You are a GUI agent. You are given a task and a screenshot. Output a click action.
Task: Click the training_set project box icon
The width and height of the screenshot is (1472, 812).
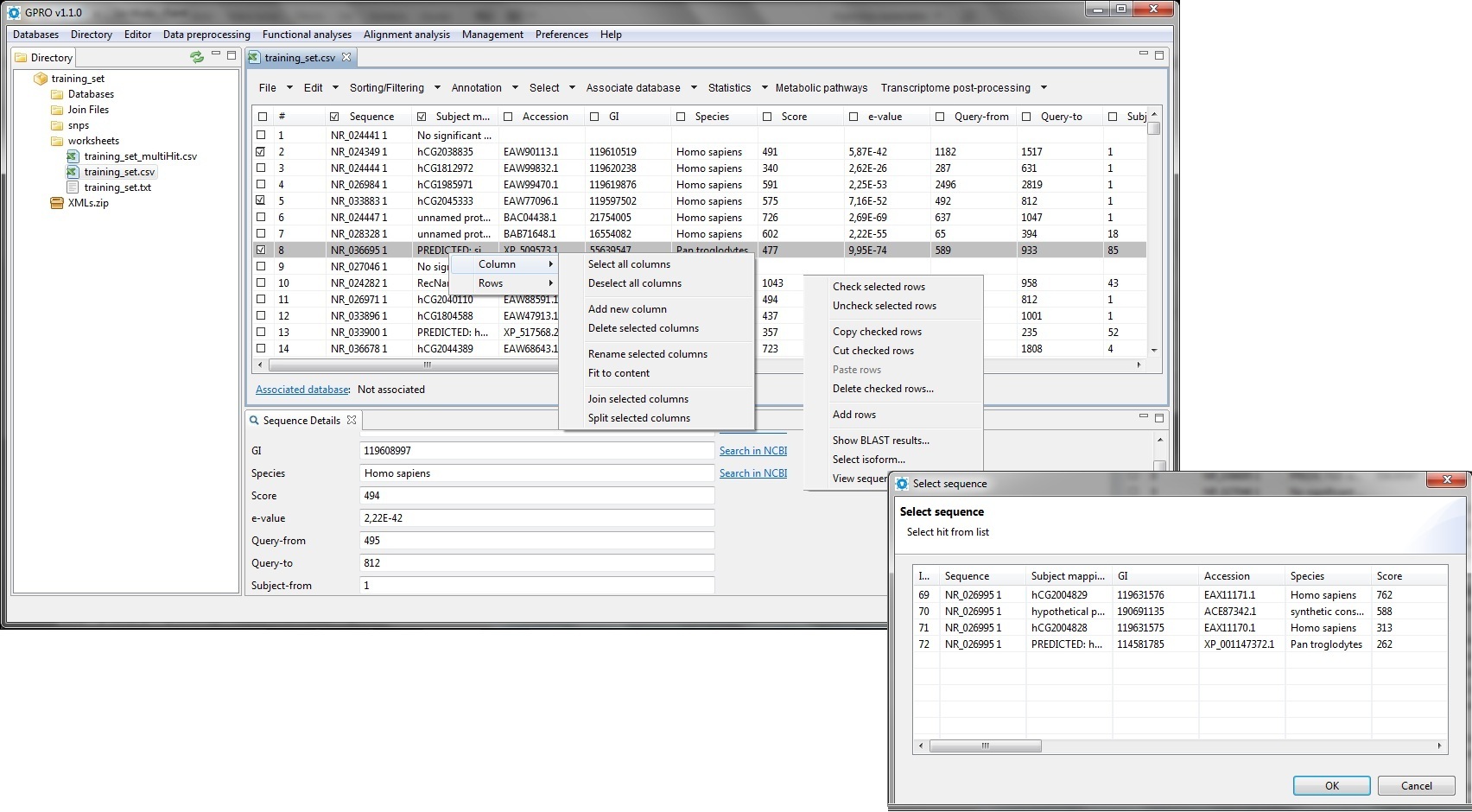(x=40, y=79)
